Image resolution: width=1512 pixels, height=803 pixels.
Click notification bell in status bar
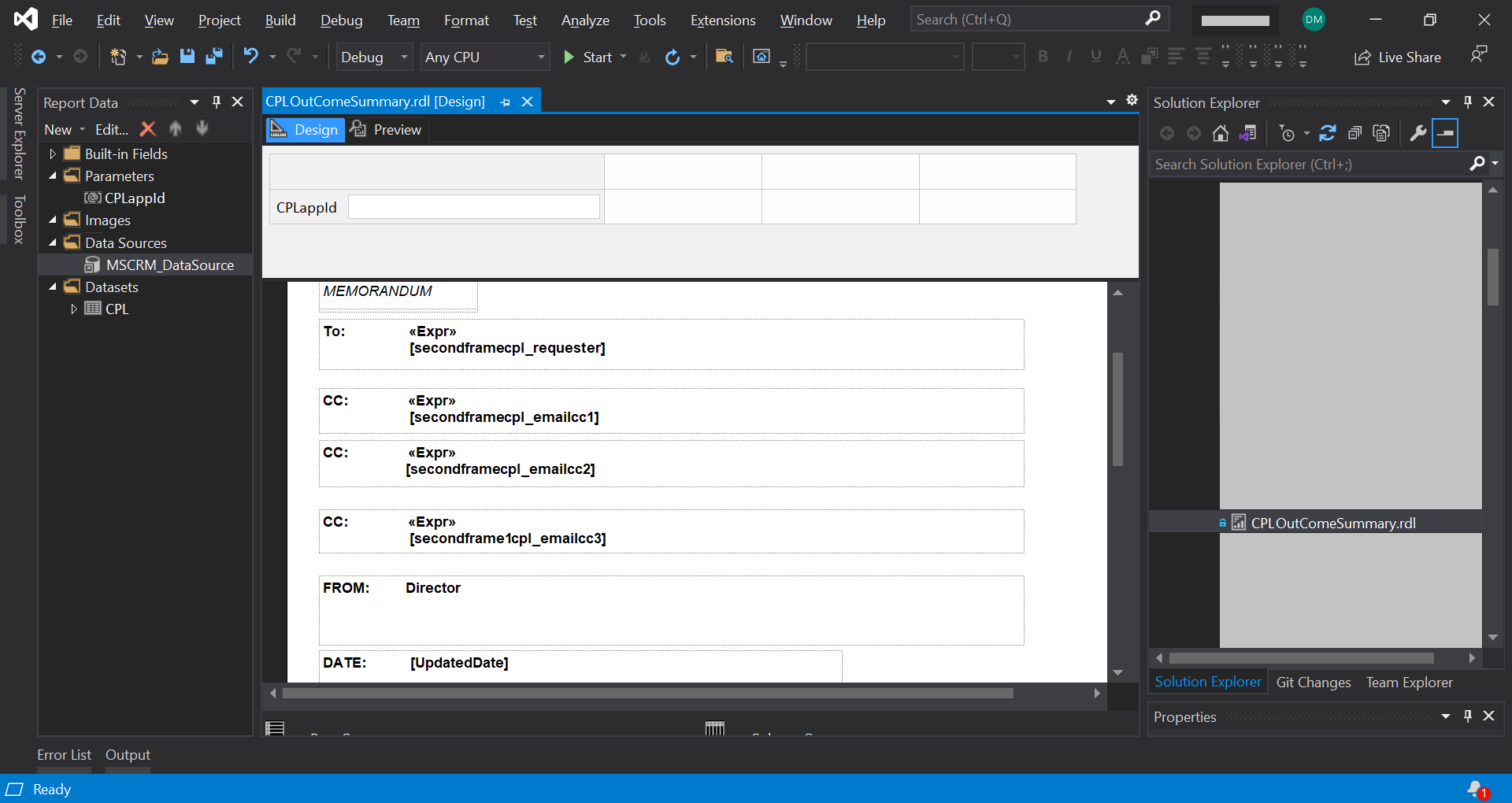(x=1477, y=790)
